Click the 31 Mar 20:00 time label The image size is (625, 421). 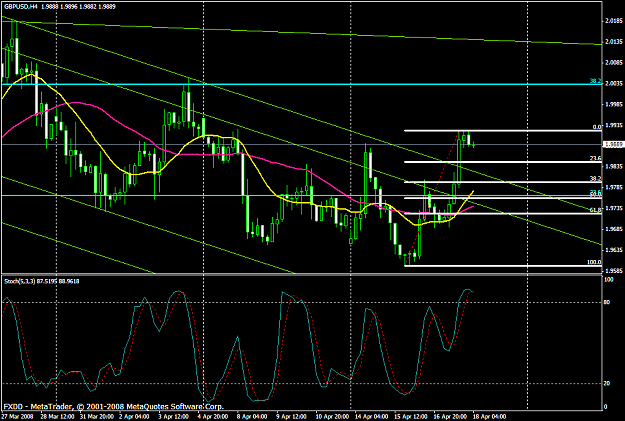(x=95, y=417)
